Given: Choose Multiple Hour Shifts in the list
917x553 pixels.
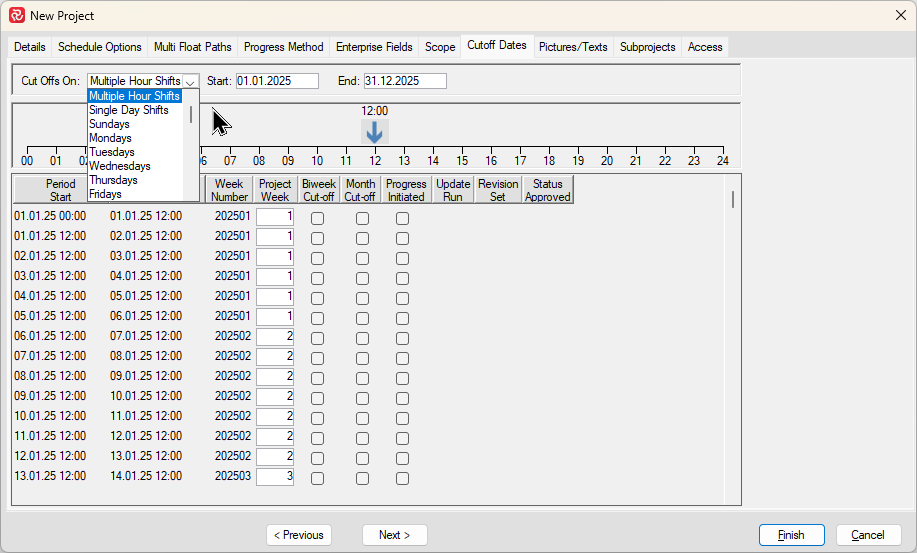Looking at the screenshot, I should point(135,96).
